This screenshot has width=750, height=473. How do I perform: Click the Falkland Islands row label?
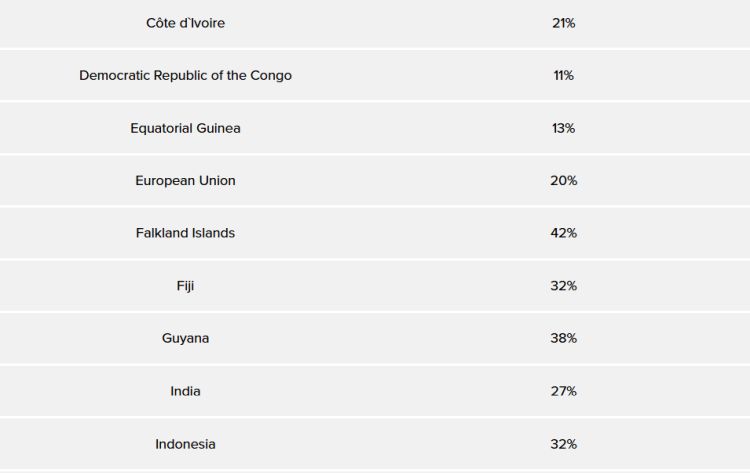point(185,233)
